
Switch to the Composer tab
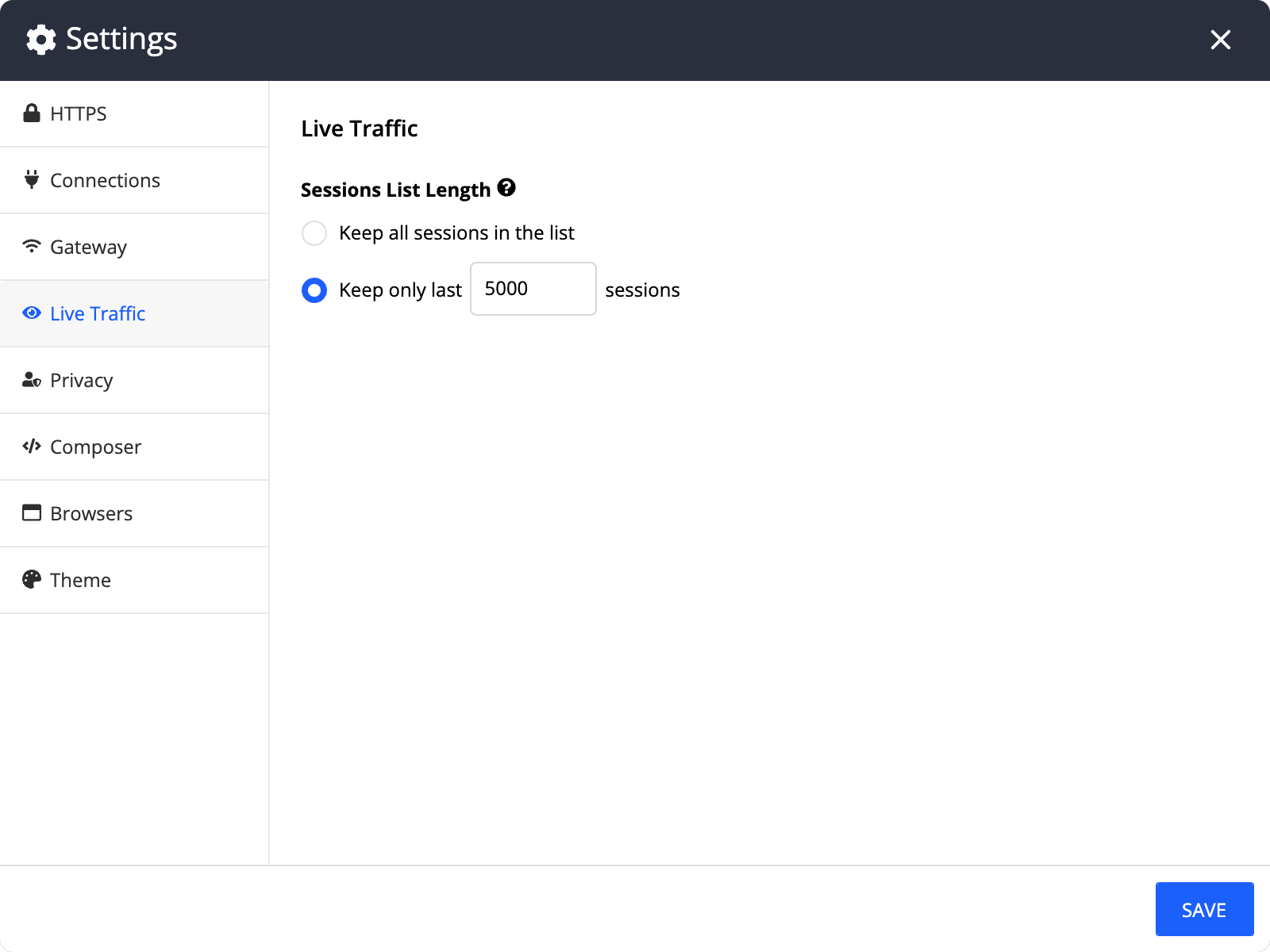tap(134, 447)
